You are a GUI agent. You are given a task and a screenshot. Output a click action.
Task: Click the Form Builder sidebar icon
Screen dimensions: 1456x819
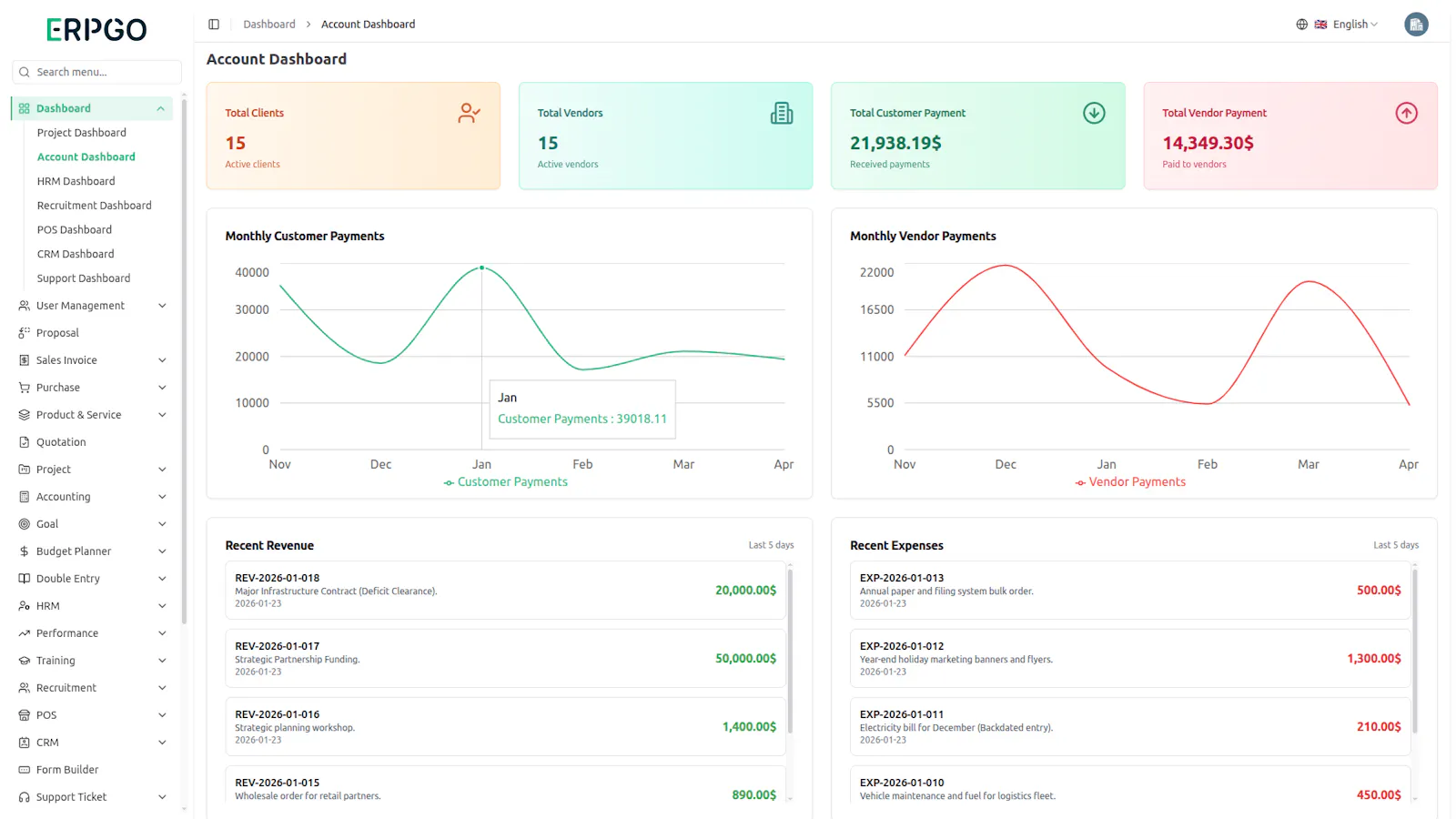pyautogui.click(x=25, y=770)
